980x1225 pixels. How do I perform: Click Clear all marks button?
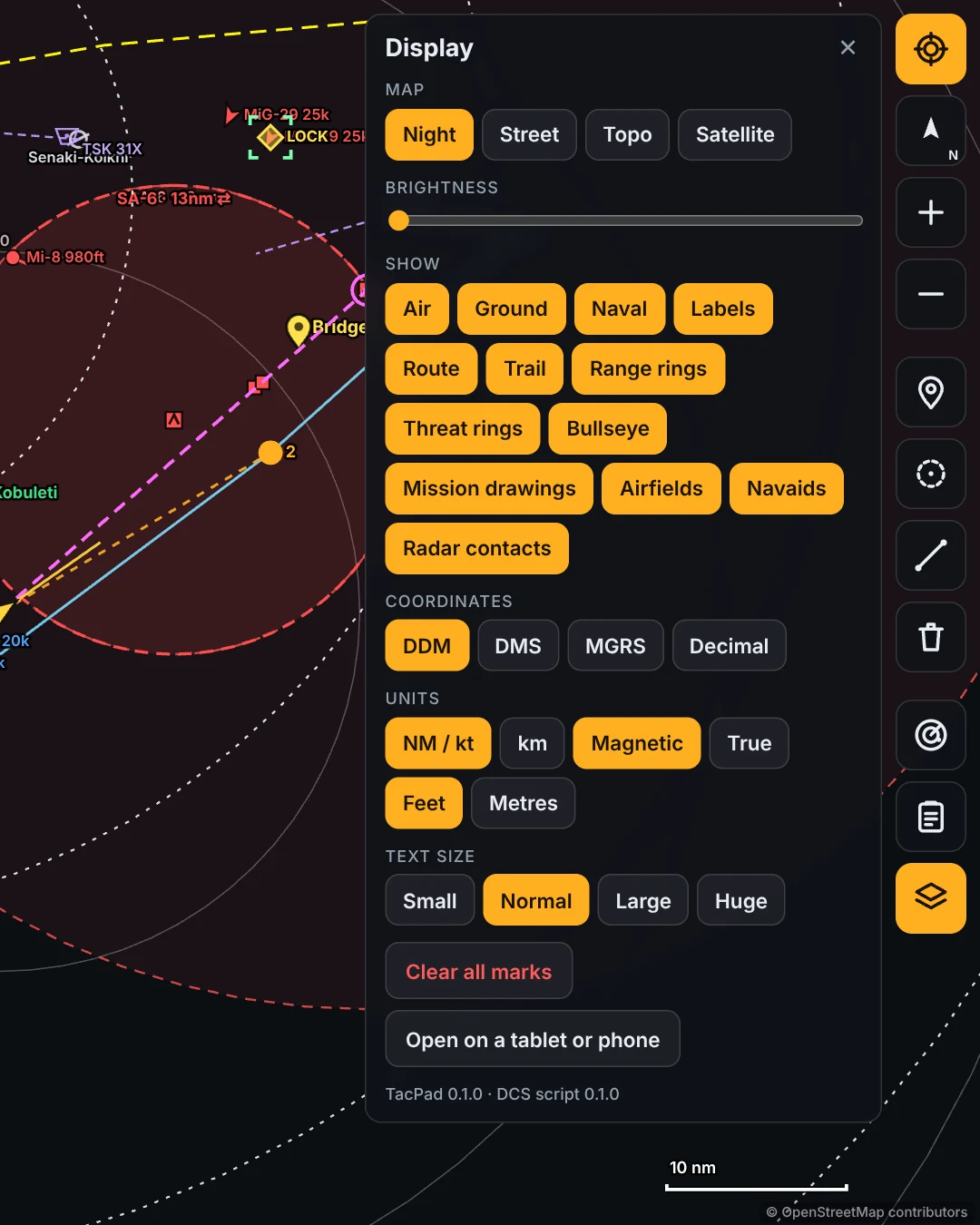pyautogui.click(x=479, y=971)
